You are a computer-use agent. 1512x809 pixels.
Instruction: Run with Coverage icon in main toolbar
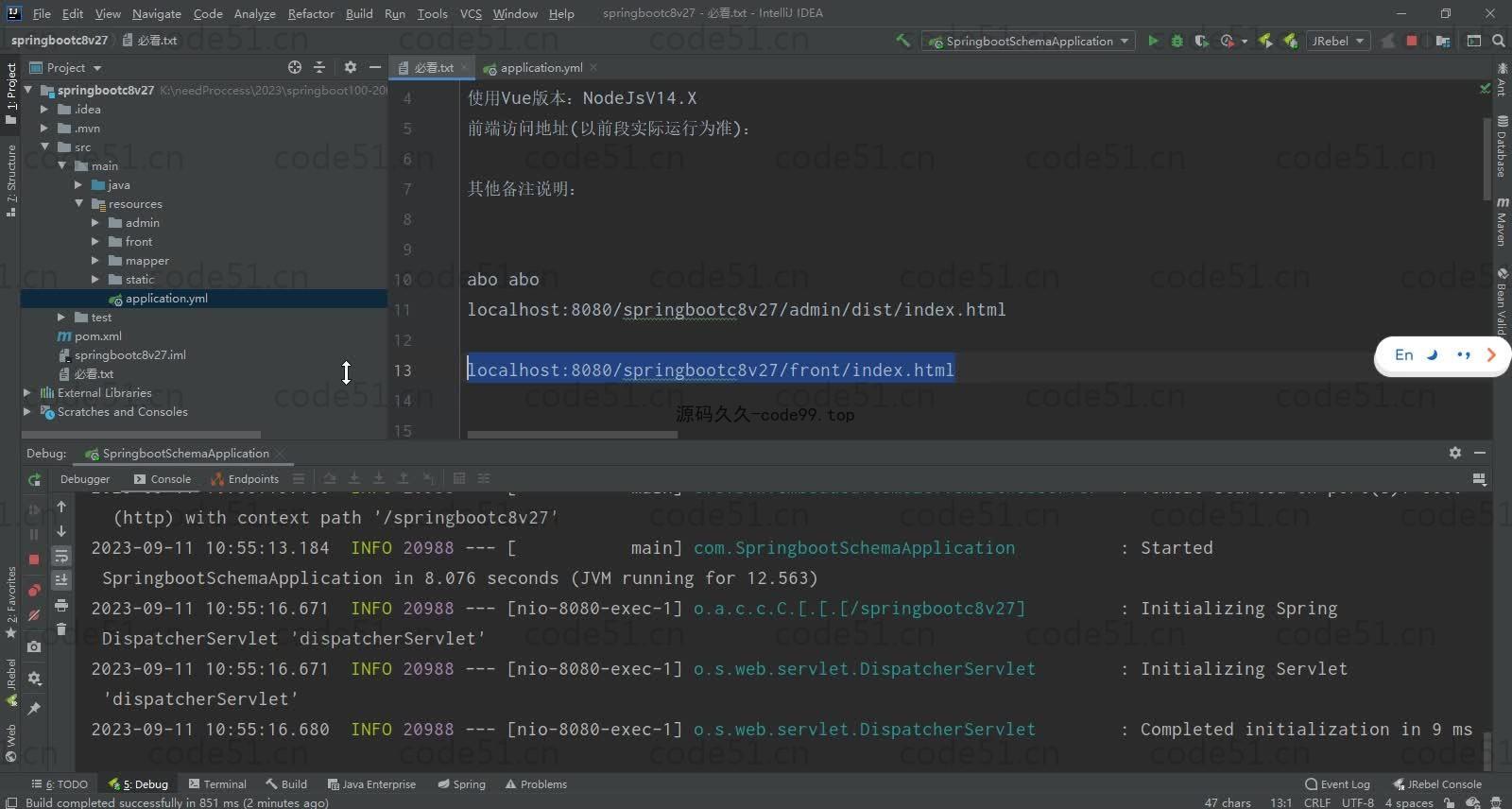click(x=1202, y=41)
